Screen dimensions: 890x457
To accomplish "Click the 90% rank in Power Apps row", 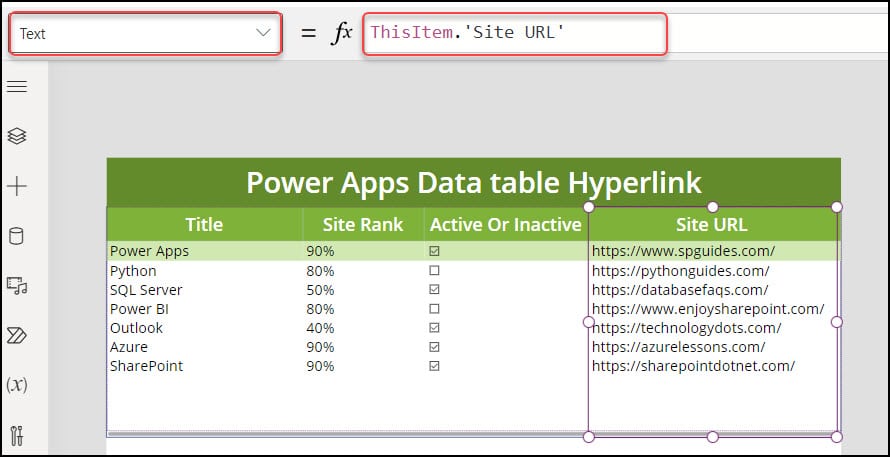I will (x=320, y=251).
